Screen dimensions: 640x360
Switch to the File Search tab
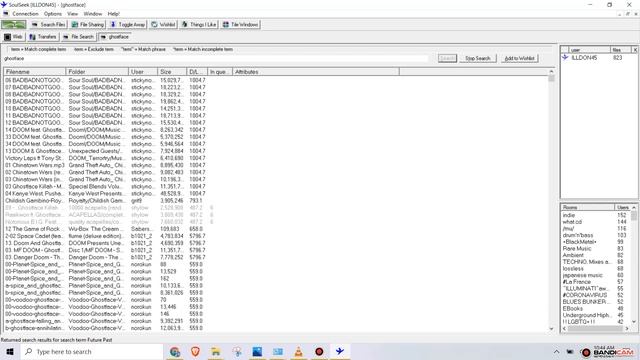(x=78, y=37)
